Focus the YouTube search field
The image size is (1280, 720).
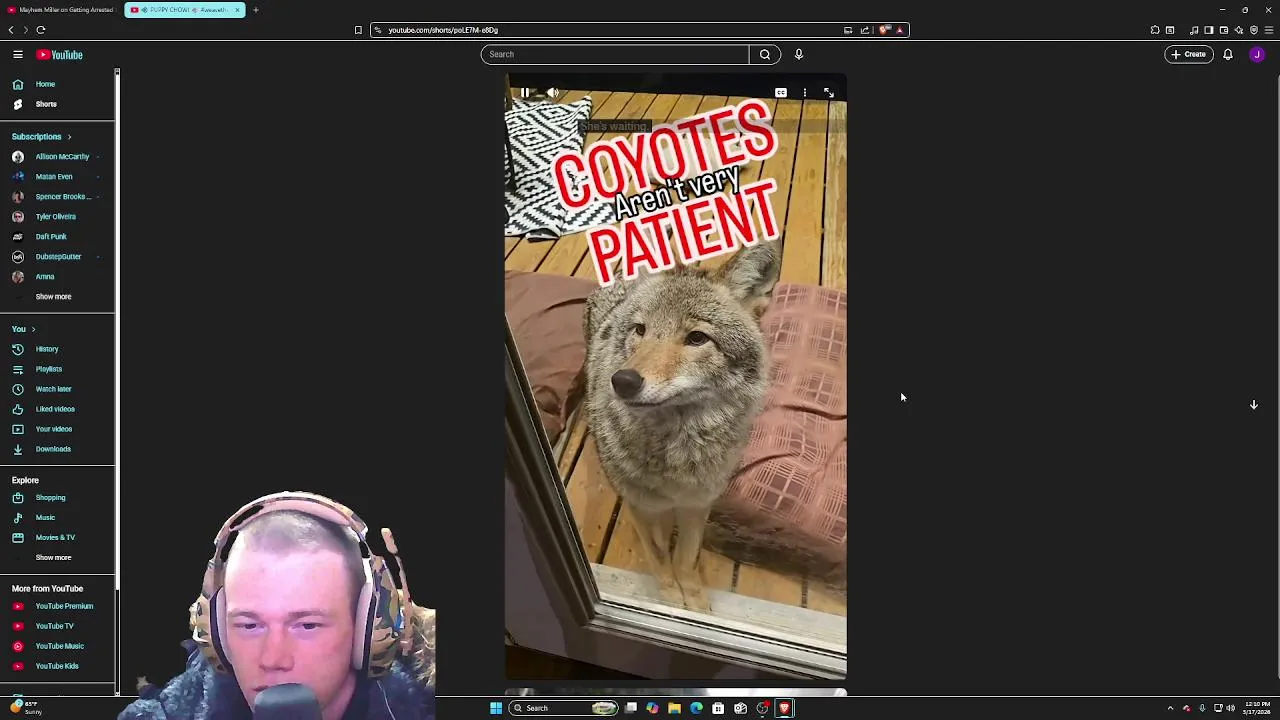[615, 54]
